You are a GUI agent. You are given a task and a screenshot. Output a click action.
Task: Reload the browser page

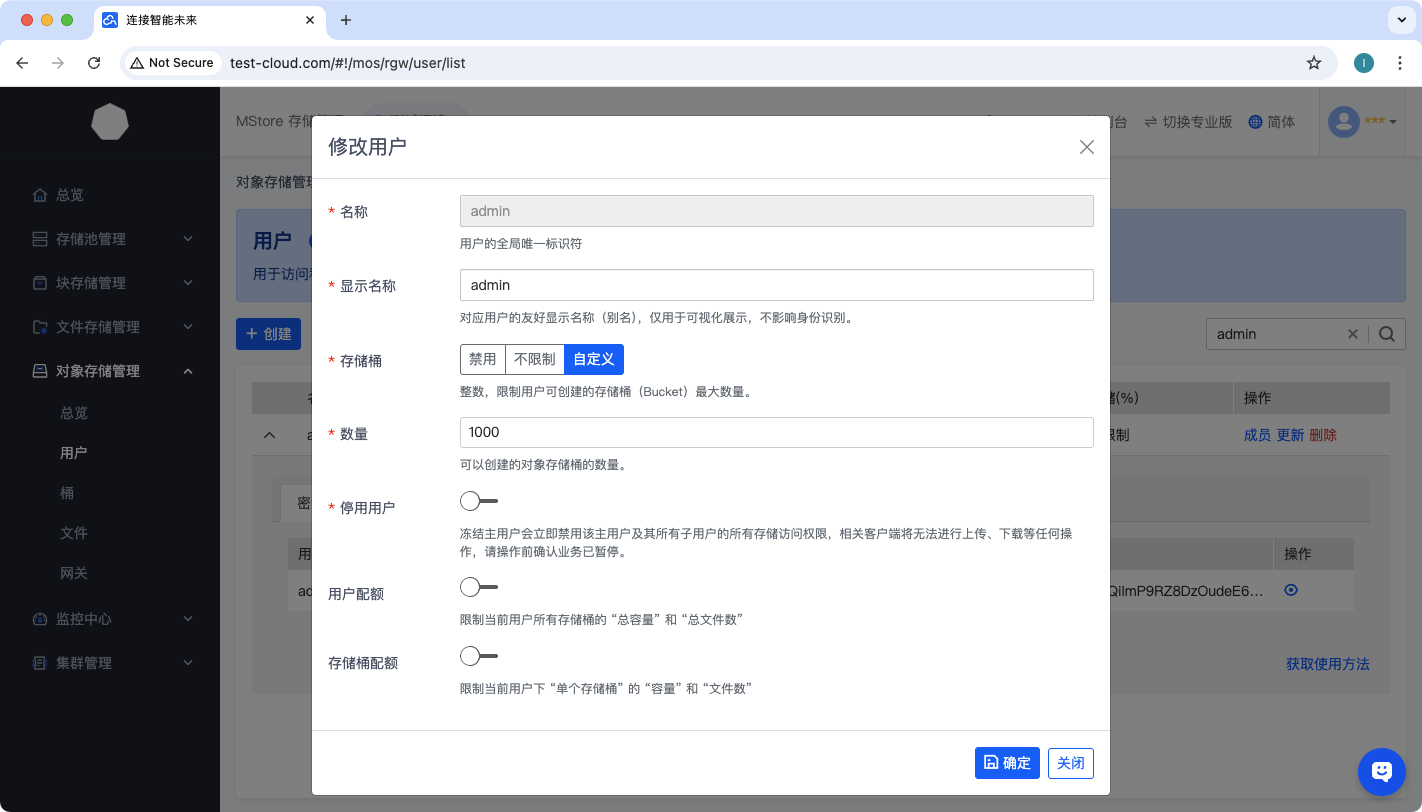[94, 63]
